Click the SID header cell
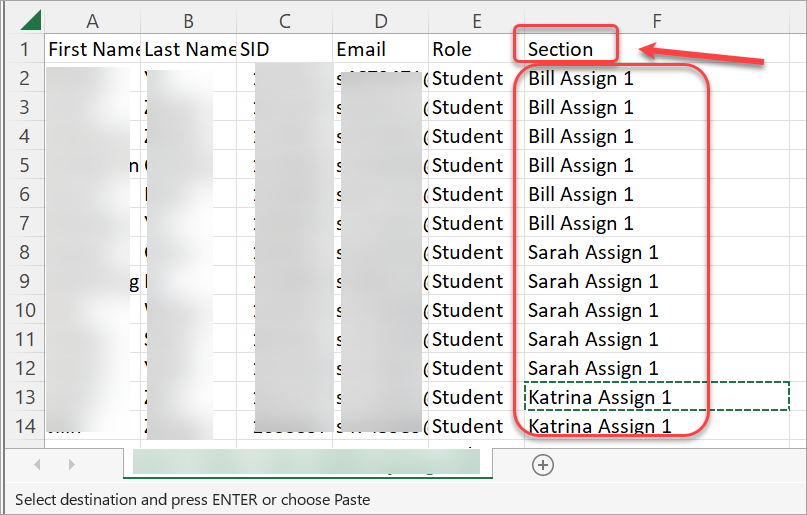 point(285,49)
